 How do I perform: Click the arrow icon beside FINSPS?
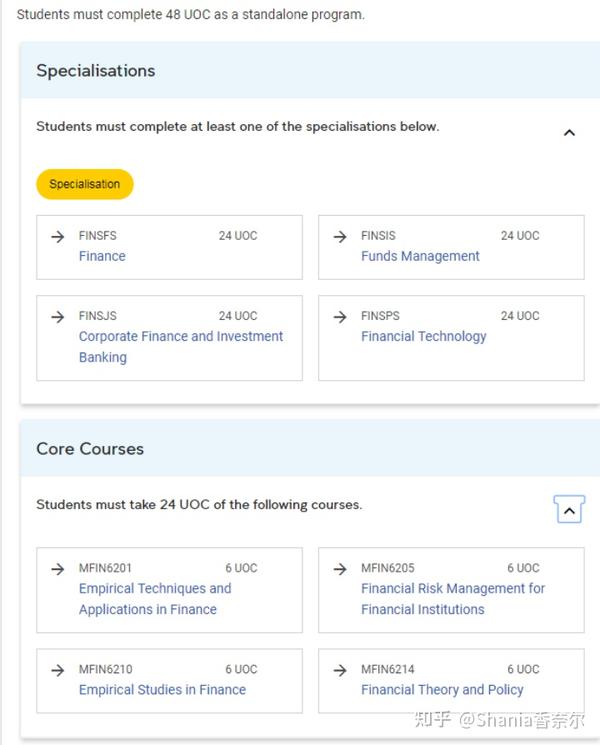pos(340,316)
